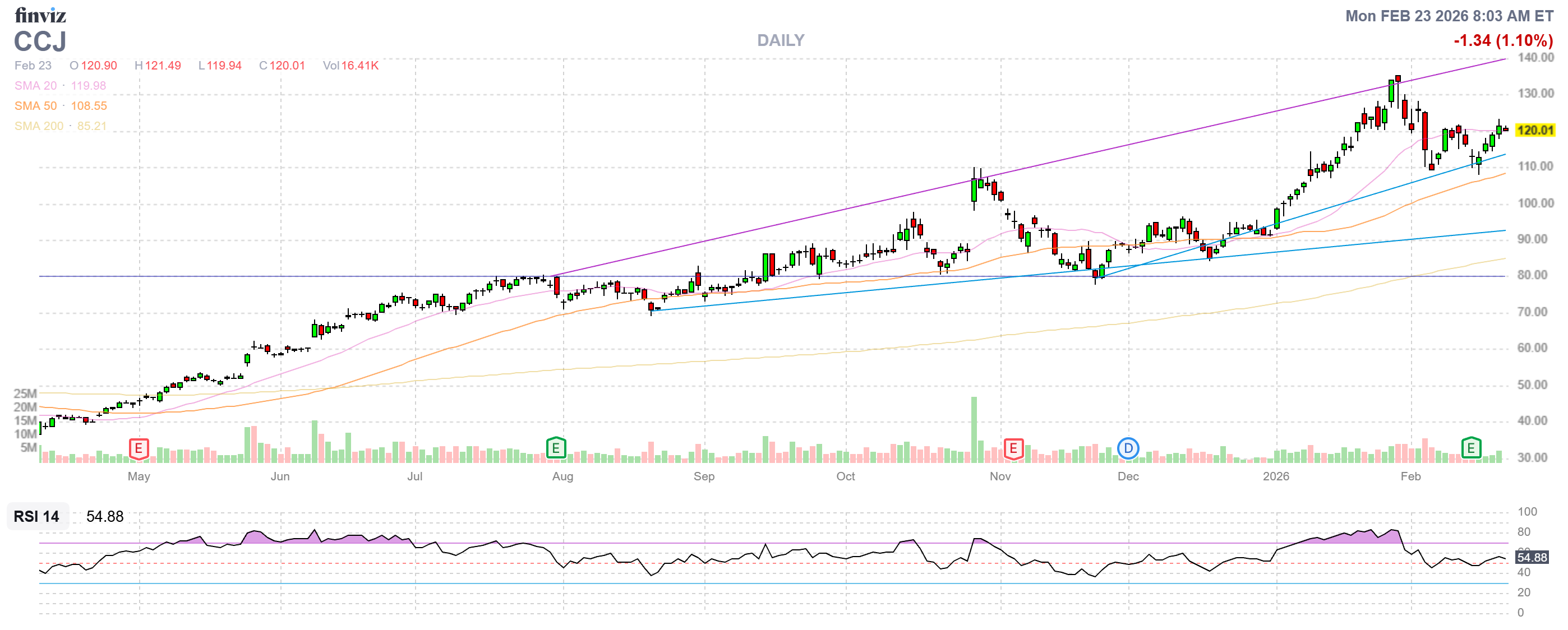This screenshot has width=1568, height=630.
Task: Select the SMA 20 legend label
Action: point(35,86)
